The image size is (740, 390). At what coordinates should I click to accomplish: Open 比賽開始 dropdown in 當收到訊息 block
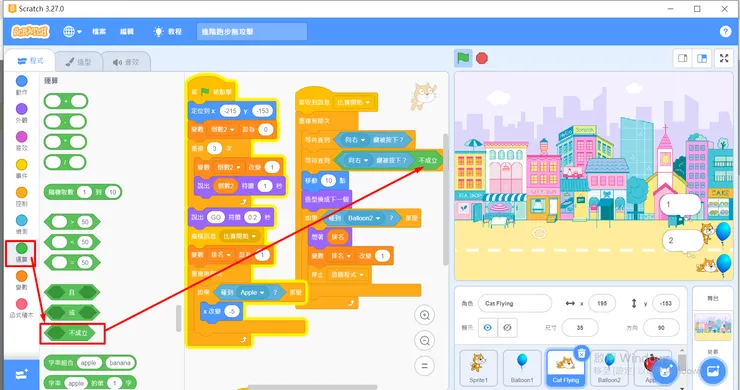[x=353, y=102]
